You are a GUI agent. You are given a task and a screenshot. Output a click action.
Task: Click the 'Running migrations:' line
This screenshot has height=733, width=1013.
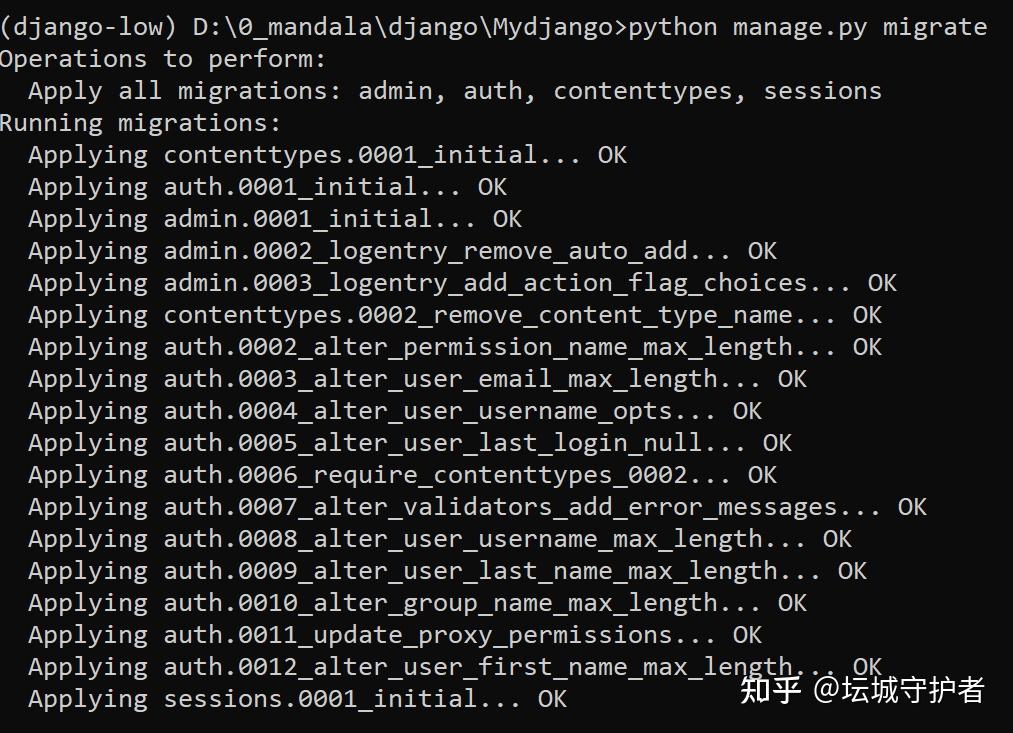click(x=140, y=123)
